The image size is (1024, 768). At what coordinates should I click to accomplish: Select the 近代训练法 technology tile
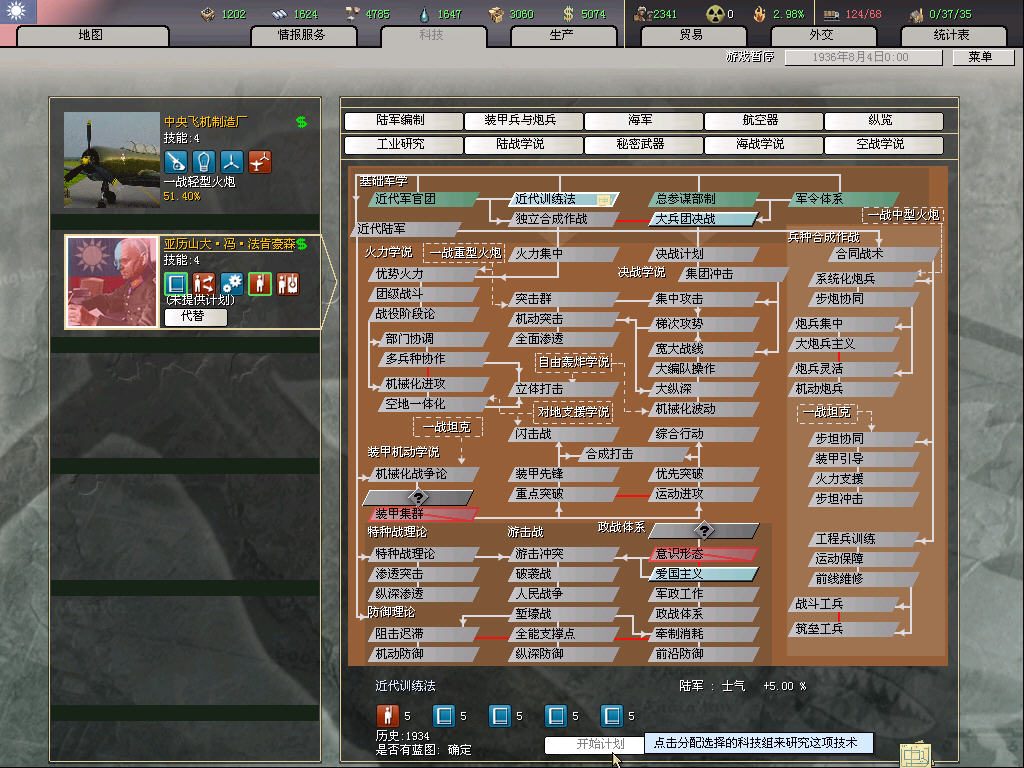coord(562,199)
